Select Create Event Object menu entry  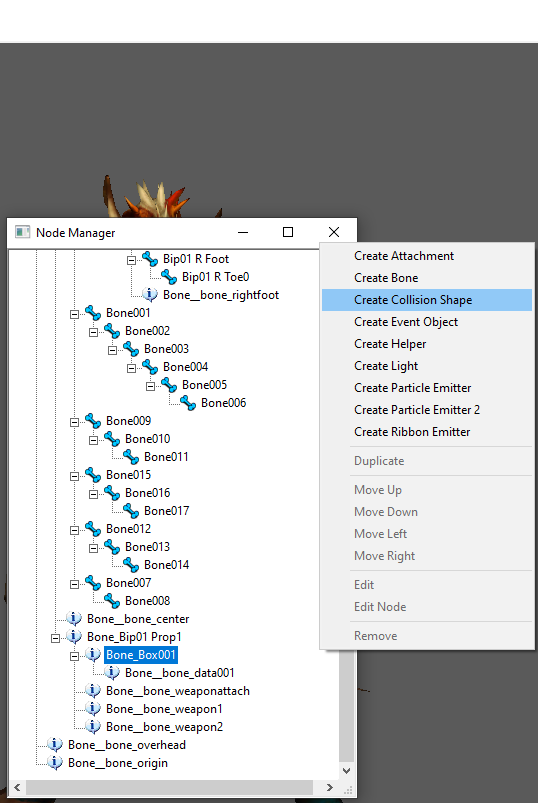click(427, 322)
